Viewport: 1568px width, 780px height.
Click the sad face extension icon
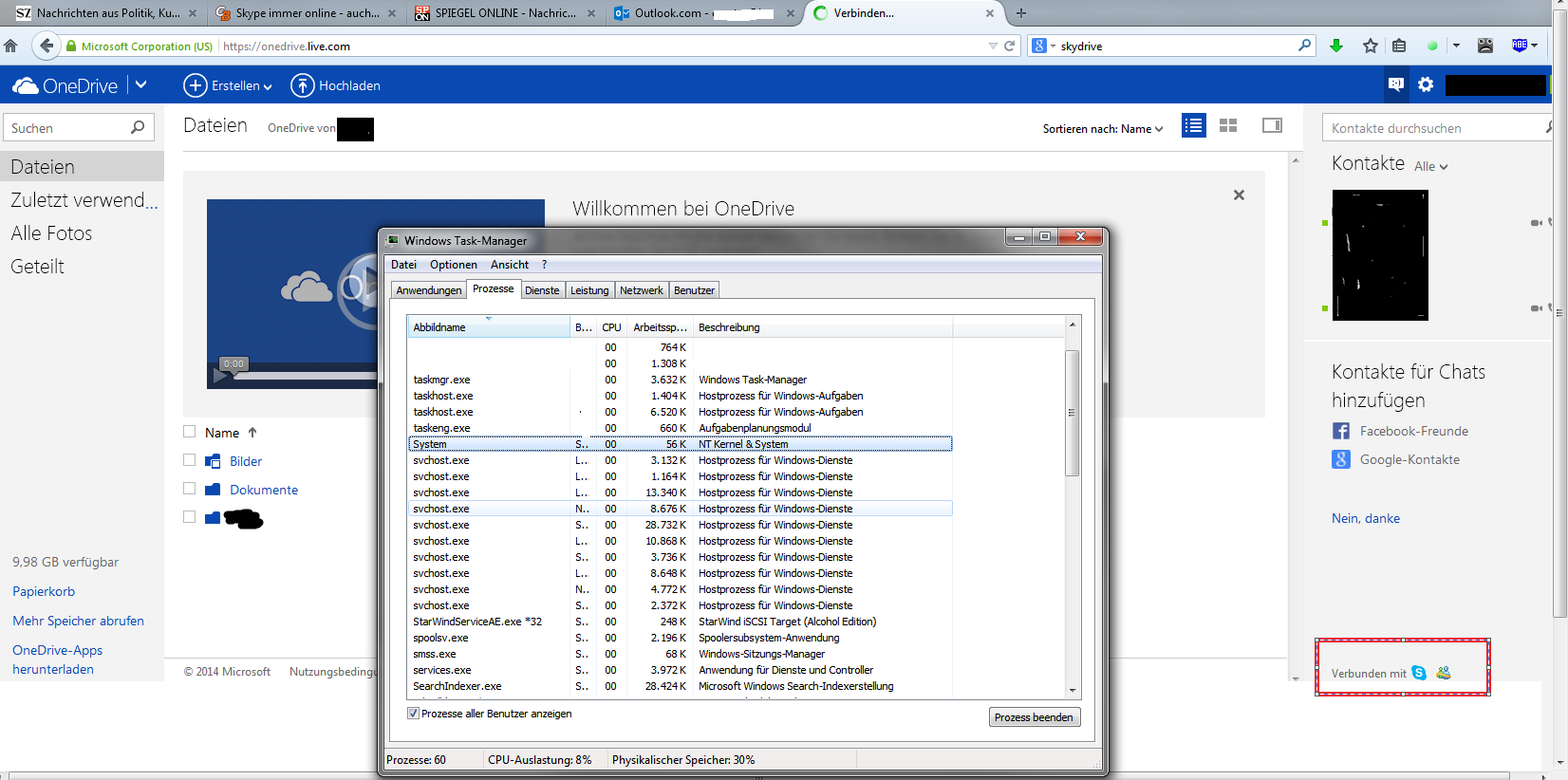pos(1485,46)
